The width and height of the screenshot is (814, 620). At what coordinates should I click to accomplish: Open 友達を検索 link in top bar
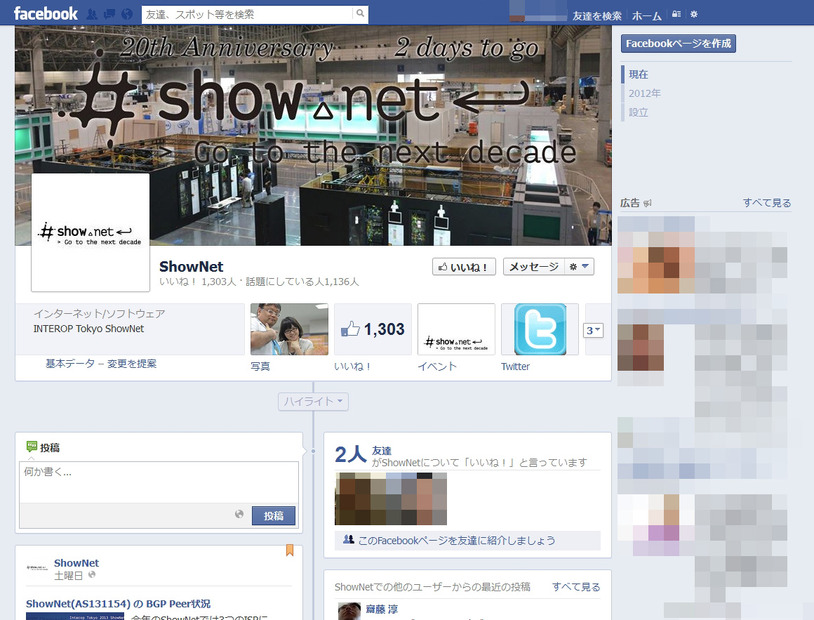(x=597, y=16)
